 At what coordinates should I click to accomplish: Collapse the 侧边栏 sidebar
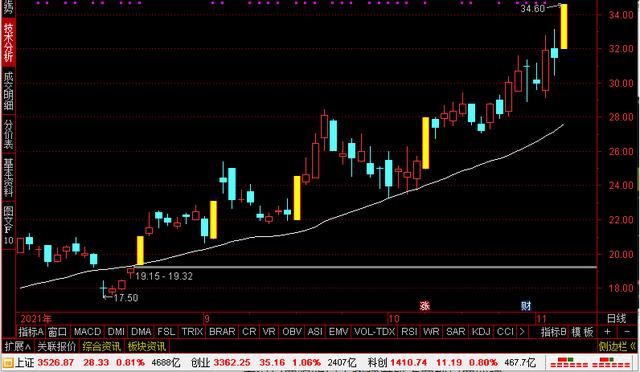click(x=617, y=347)
